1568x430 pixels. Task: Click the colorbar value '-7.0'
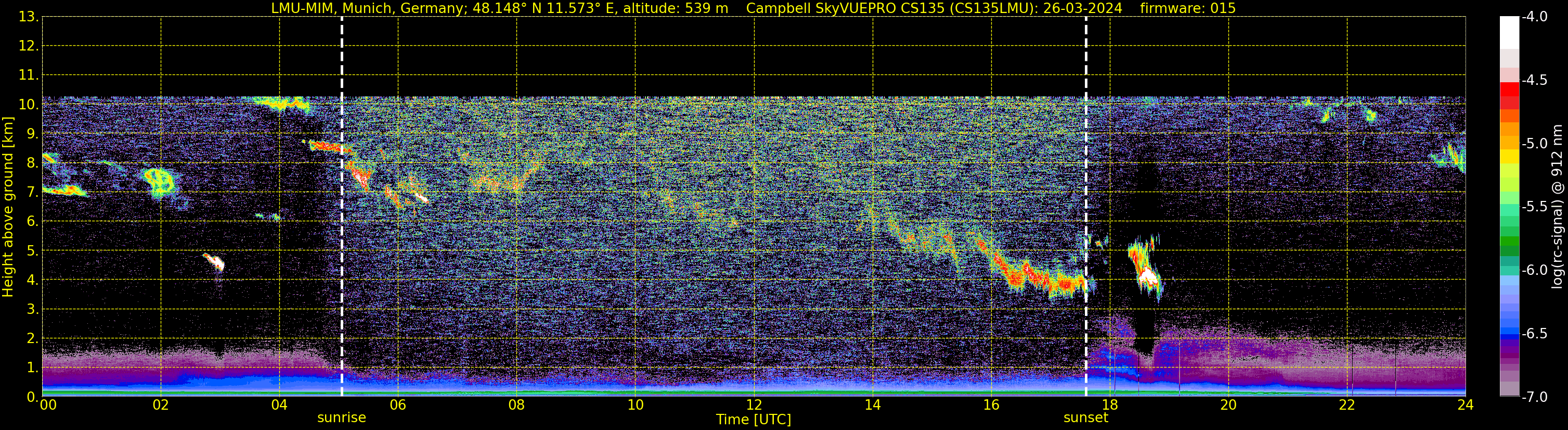1535,397
